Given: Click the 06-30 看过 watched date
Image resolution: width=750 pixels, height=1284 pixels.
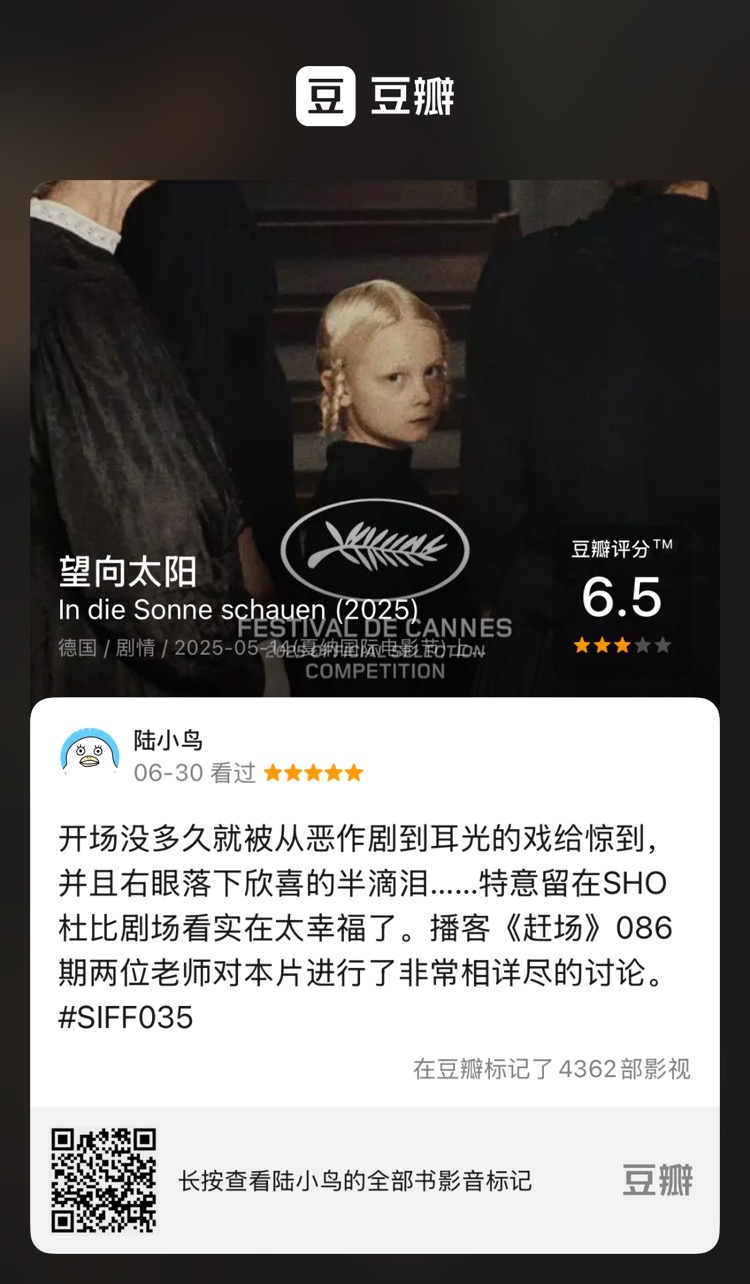Looking at the screenshot, I should 195,773.
